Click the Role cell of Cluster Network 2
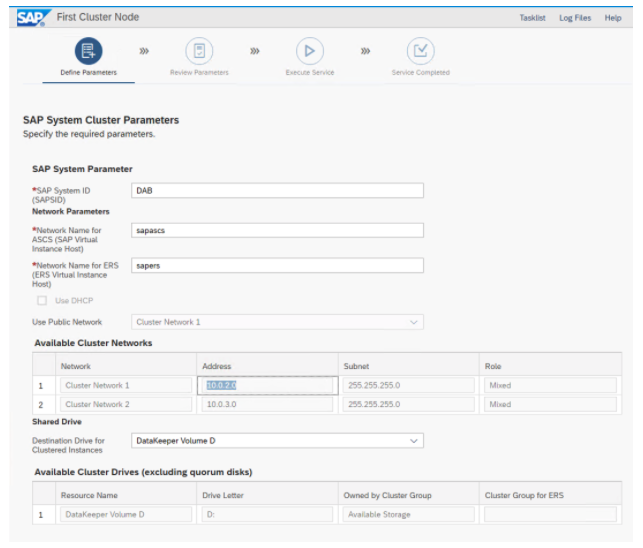Screen dimensions: 643x548 click(x=550, y=404)
